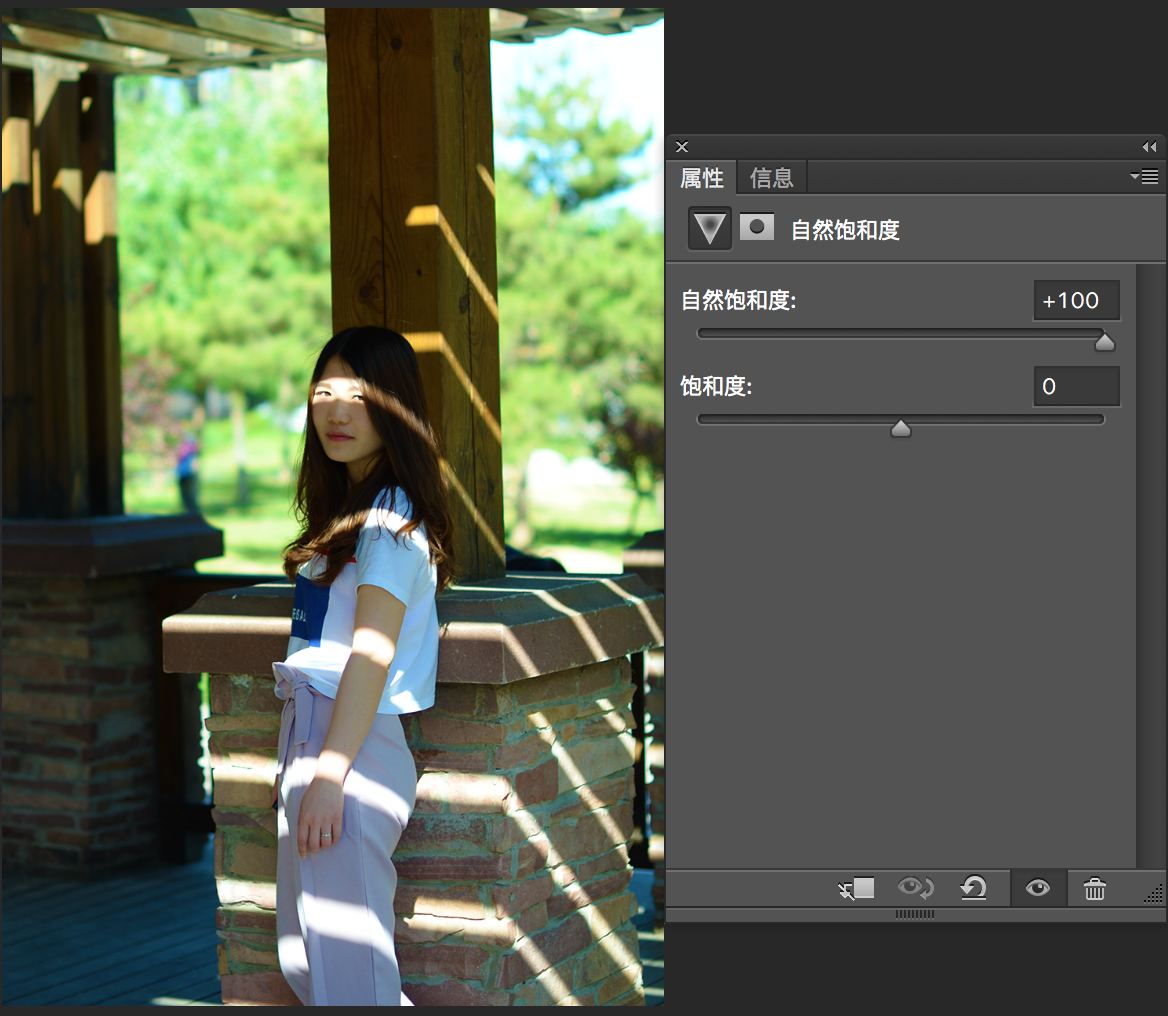Viewport: 1168px width, 1016px height.
Task: Click the 自然饱和度: slider label
Action: (738, 300)
